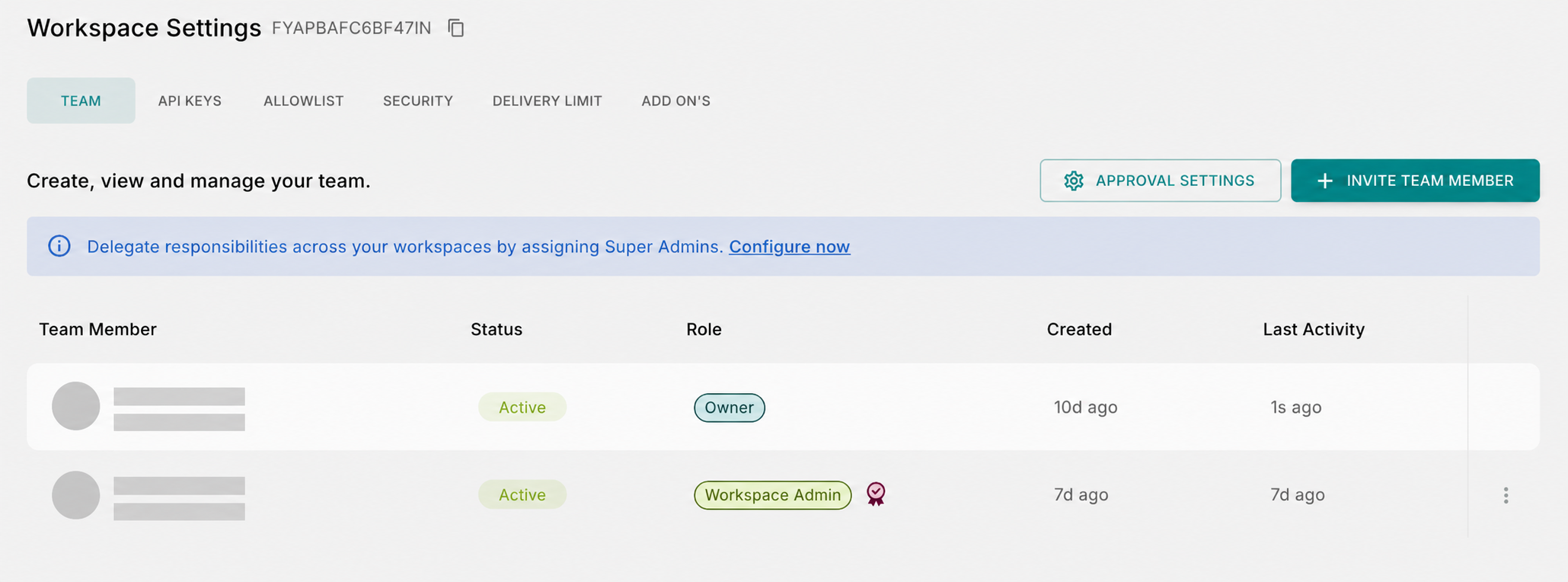The image size is (1568, 582).
Task: Open Approval Settings
Action: pyautogui.click(x=1161, y=181)
